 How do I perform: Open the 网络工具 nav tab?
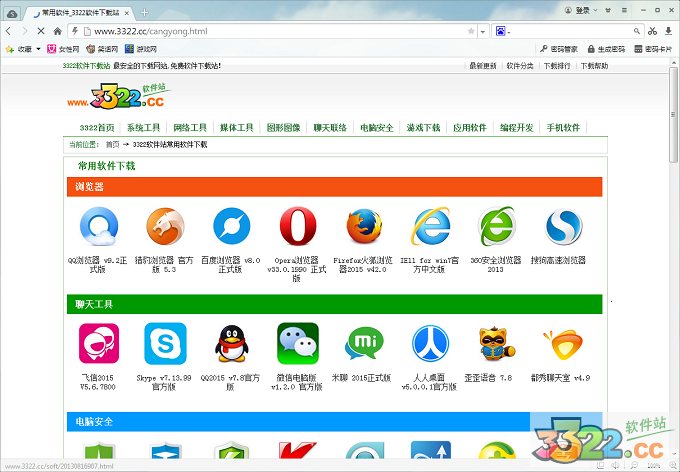coord(190,128)
